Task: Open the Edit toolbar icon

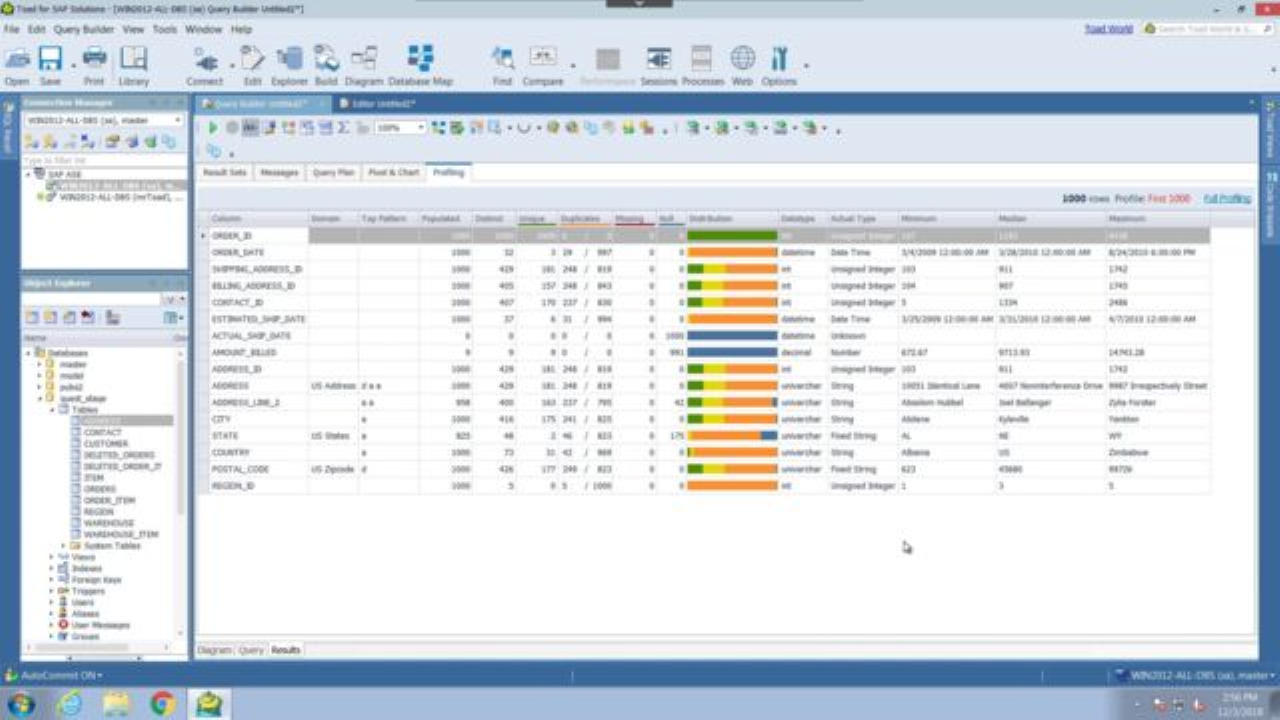Action: 252,59
